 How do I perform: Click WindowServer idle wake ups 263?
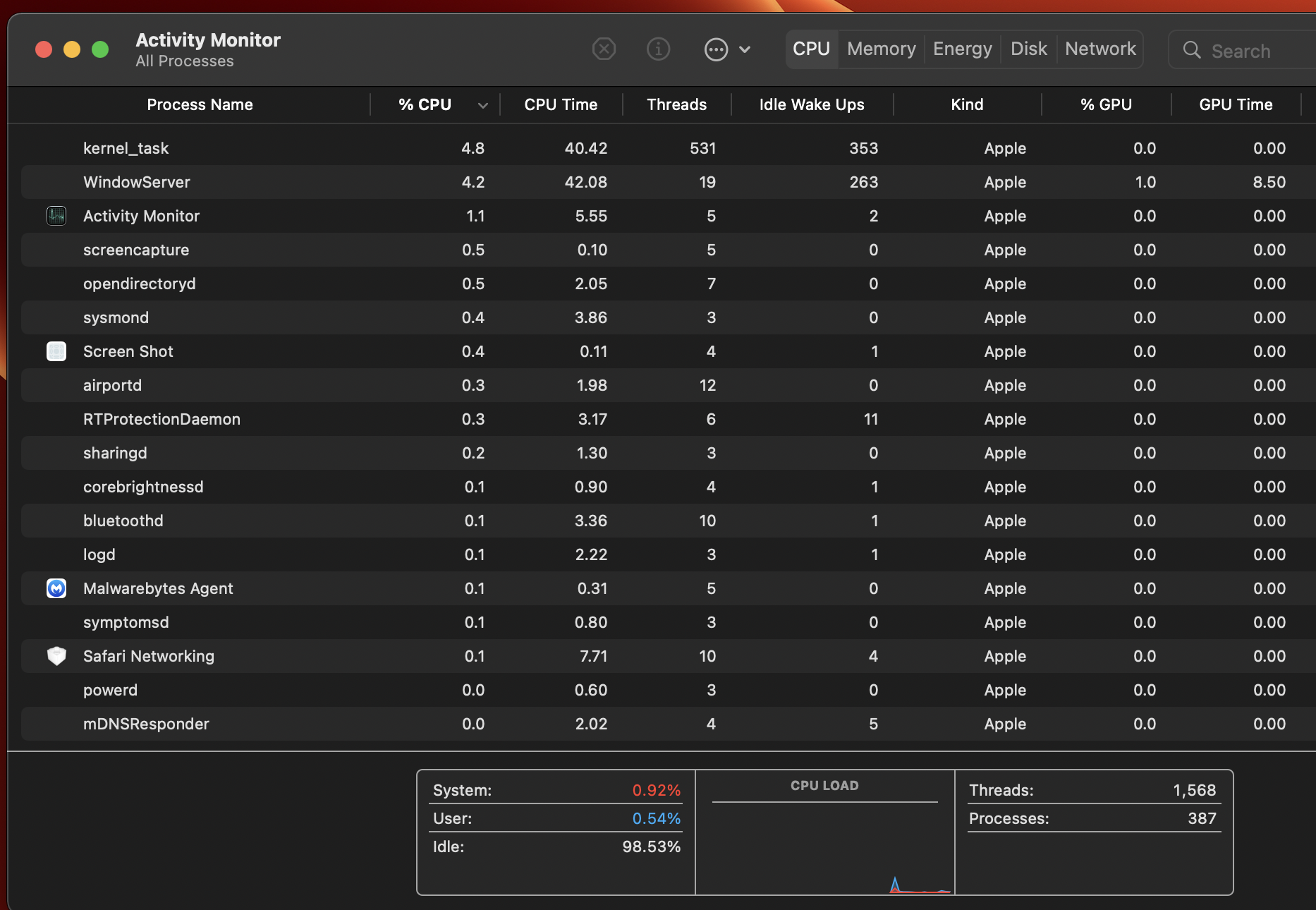[x=864, y=182]
